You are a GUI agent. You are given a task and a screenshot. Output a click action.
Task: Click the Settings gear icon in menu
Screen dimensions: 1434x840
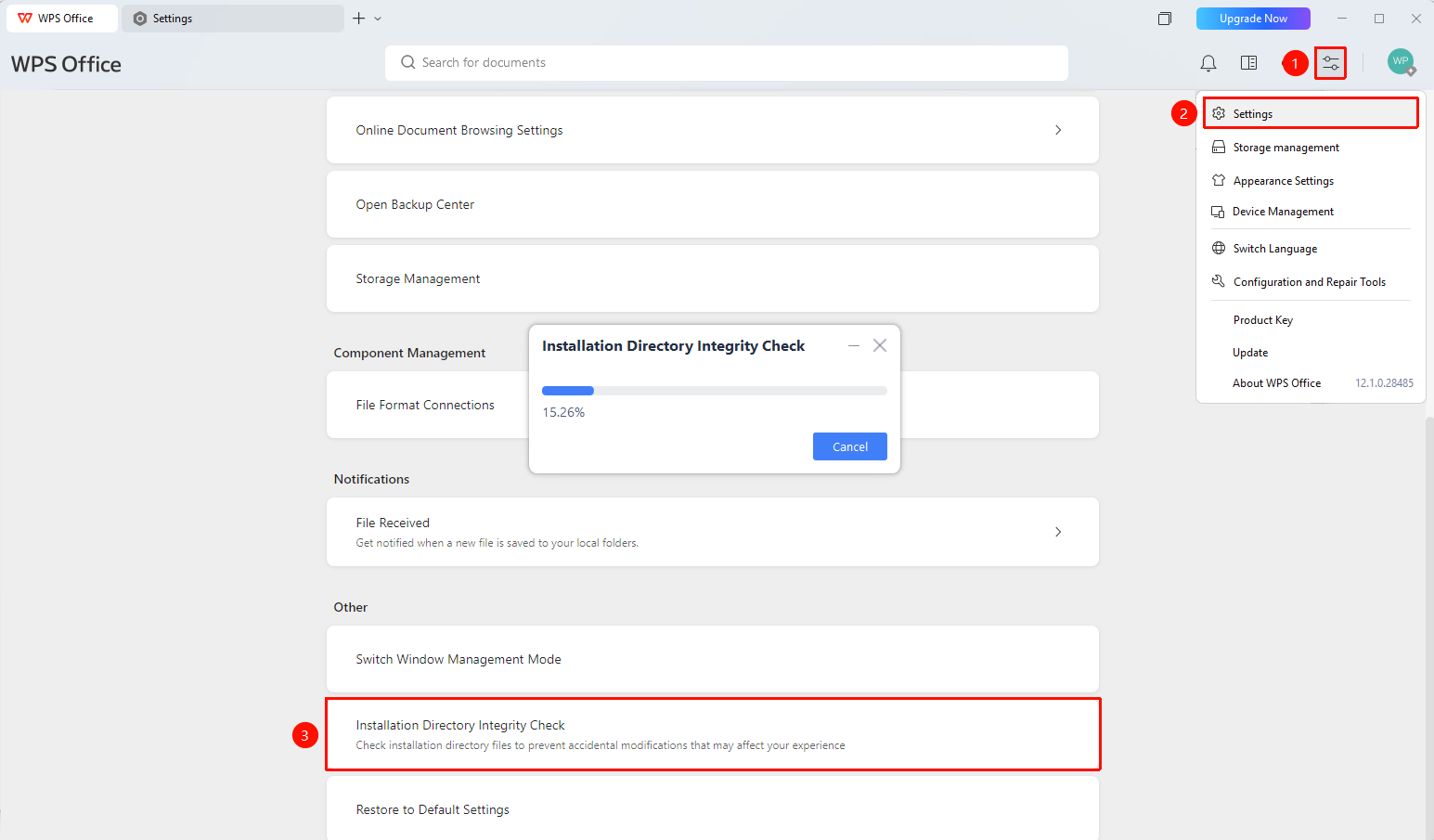pos(1219,113)
